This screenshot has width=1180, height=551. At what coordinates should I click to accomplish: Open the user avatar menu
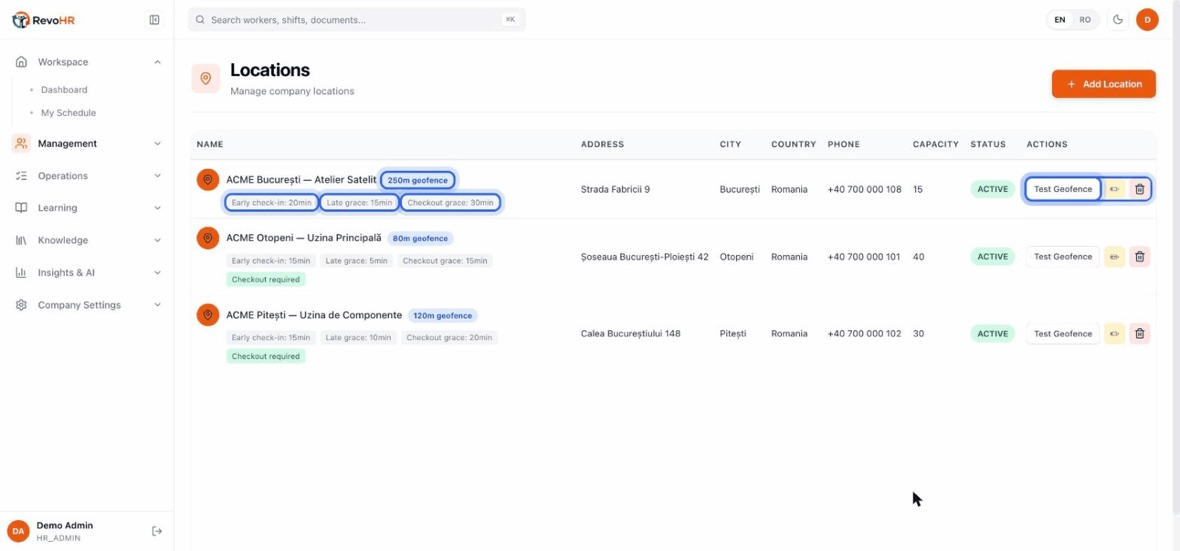click(x=1147, y=20)
